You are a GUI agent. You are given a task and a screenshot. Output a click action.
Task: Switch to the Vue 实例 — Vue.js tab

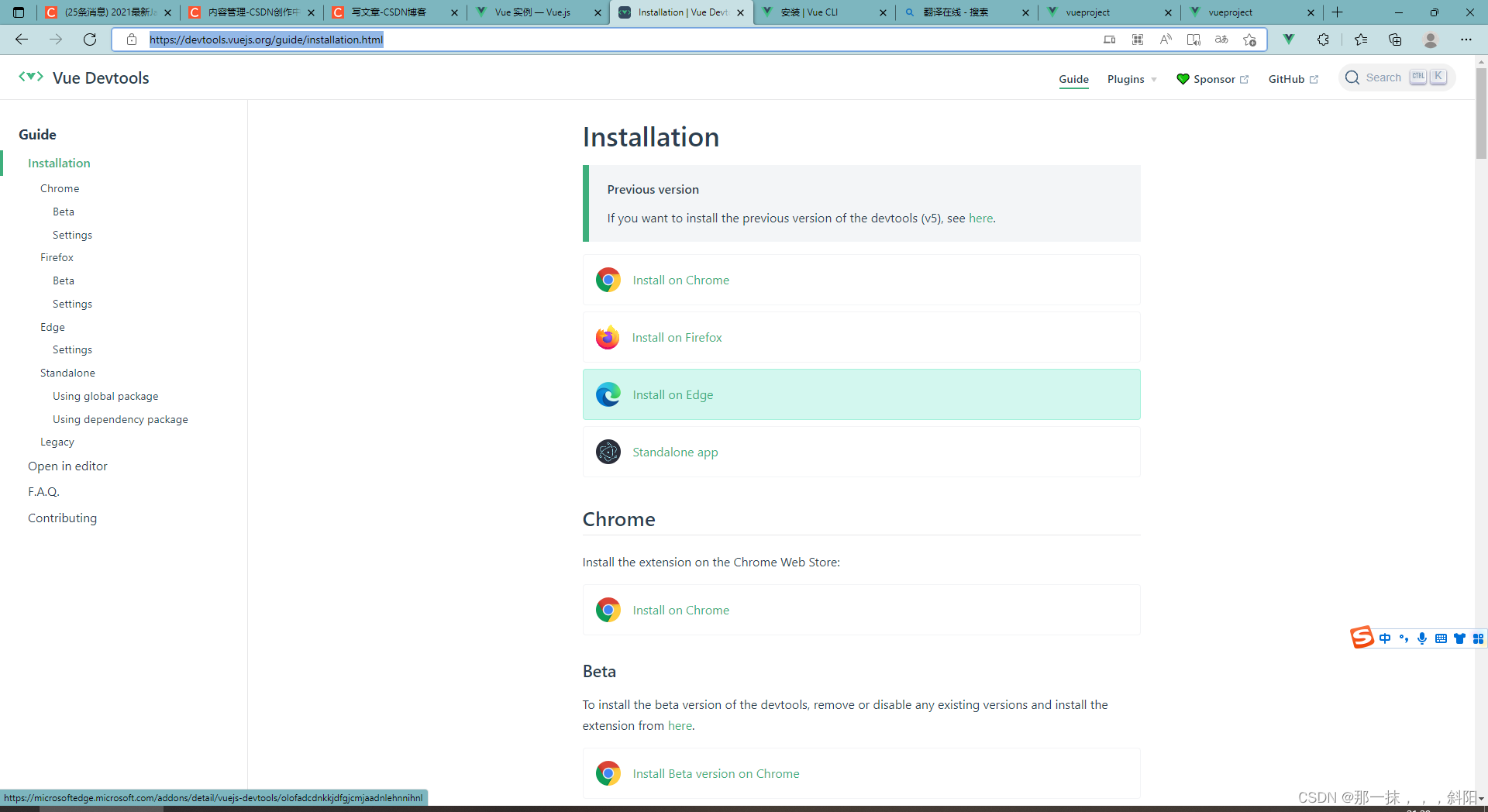pyautogui.click(x=538, y=12)
